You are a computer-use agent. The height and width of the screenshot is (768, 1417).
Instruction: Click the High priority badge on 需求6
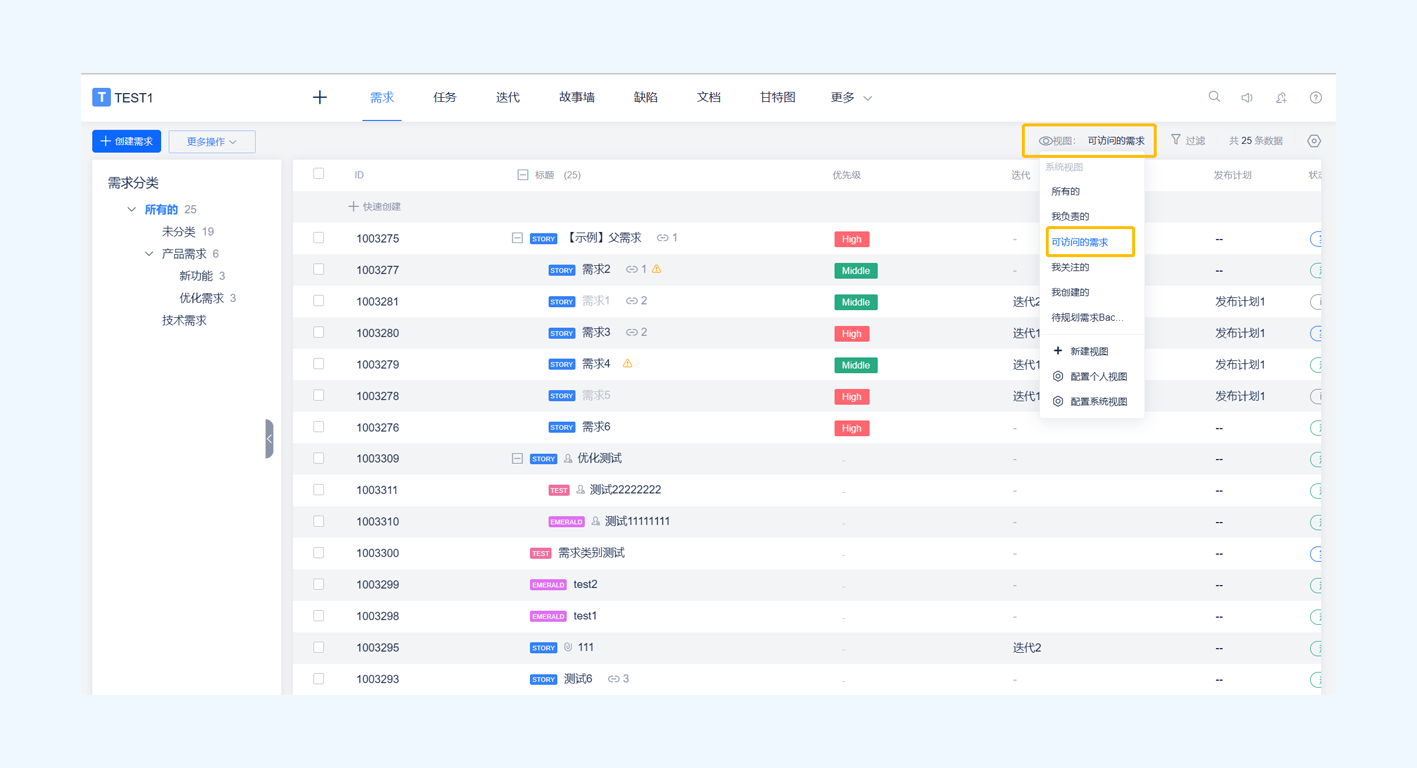point(852,428)
